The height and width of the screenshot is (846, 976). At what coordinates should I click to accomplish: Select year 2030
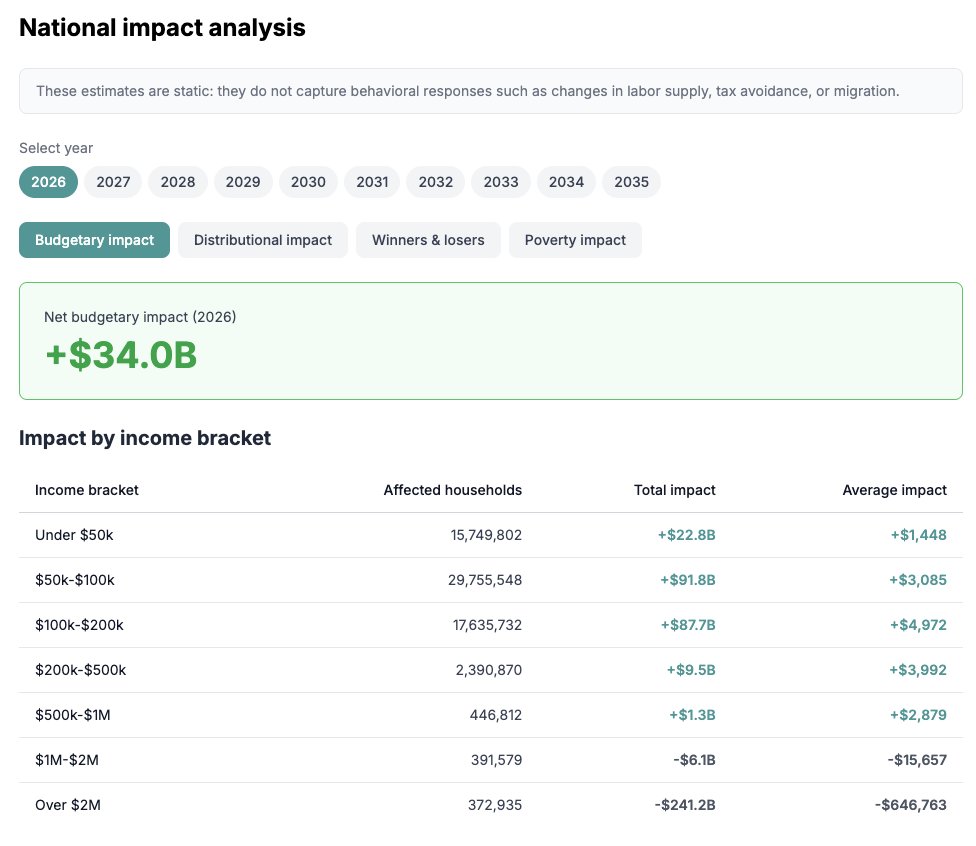[x=308, y=182]
